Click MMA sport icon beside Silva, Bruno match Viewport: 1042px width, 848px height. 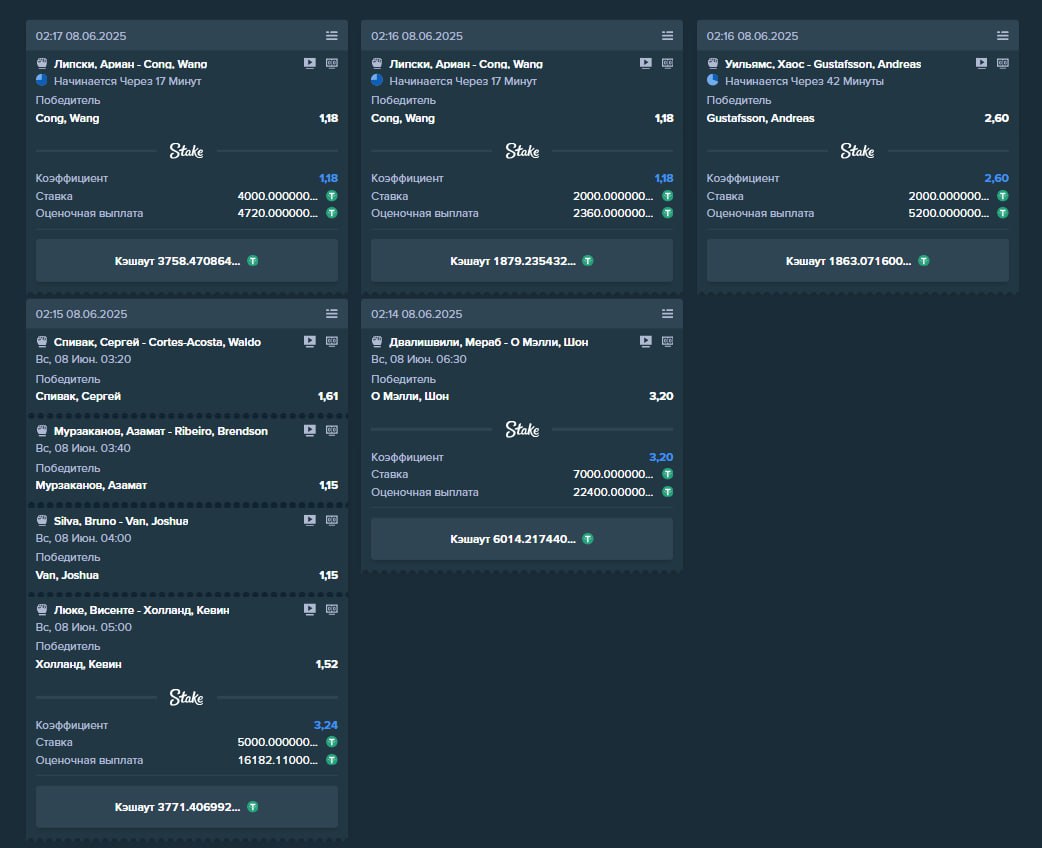42,521
